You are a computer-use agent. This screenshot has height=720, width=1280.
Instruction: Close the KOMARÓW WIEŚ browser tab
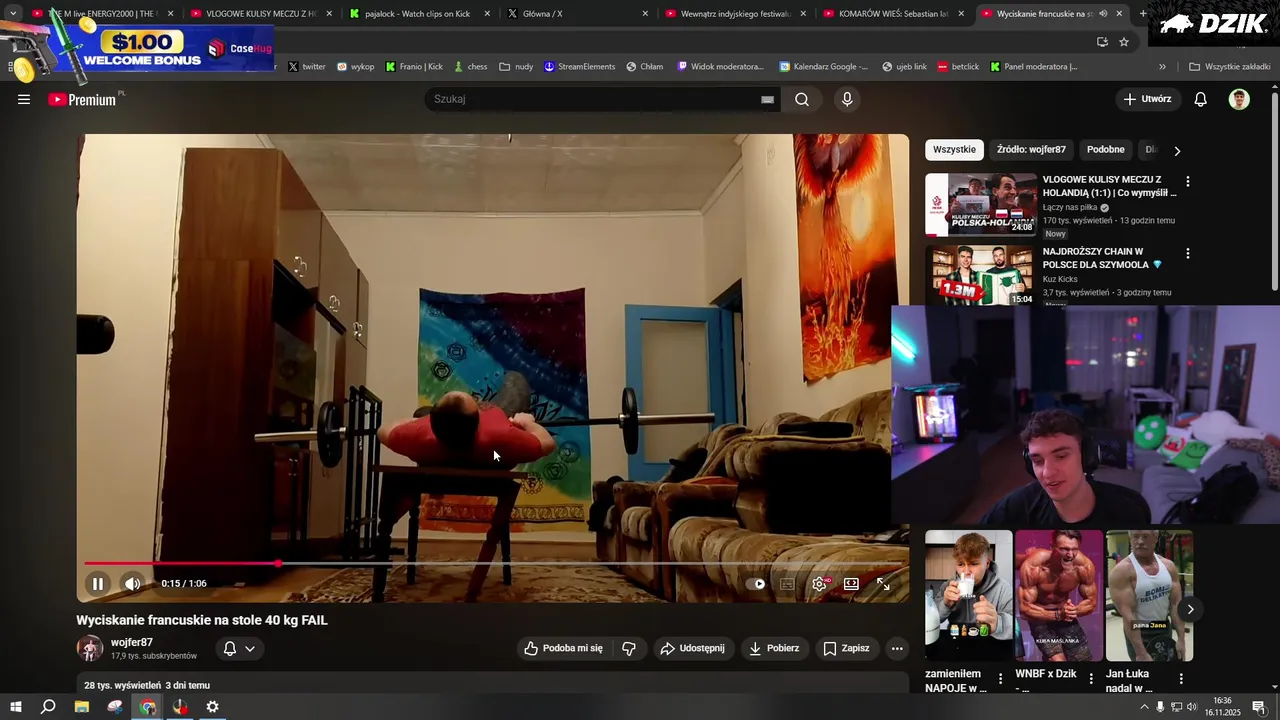tap(961, 14)
